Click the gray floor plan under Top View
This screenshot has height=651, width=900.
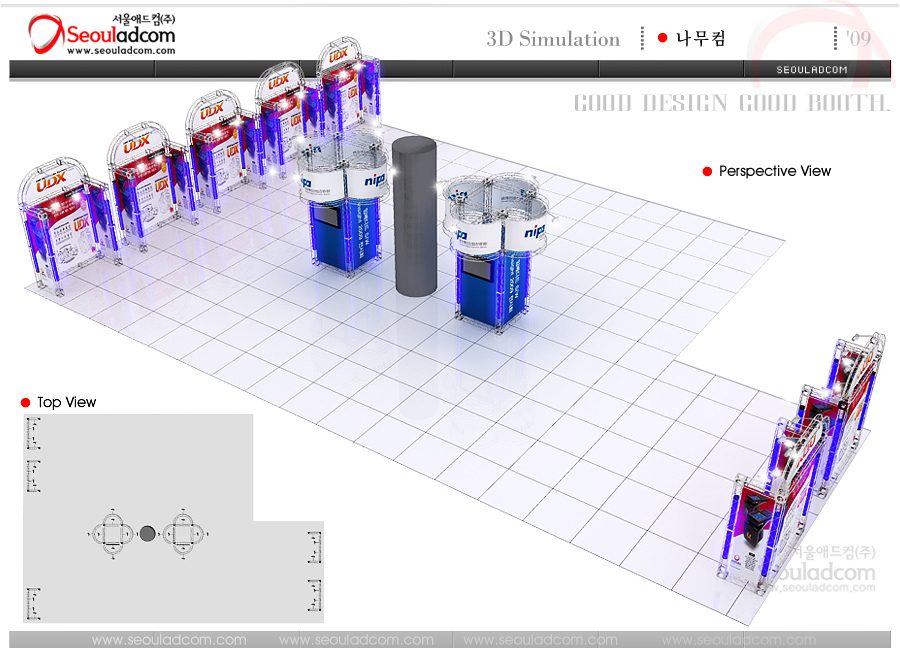click(173, 518)
